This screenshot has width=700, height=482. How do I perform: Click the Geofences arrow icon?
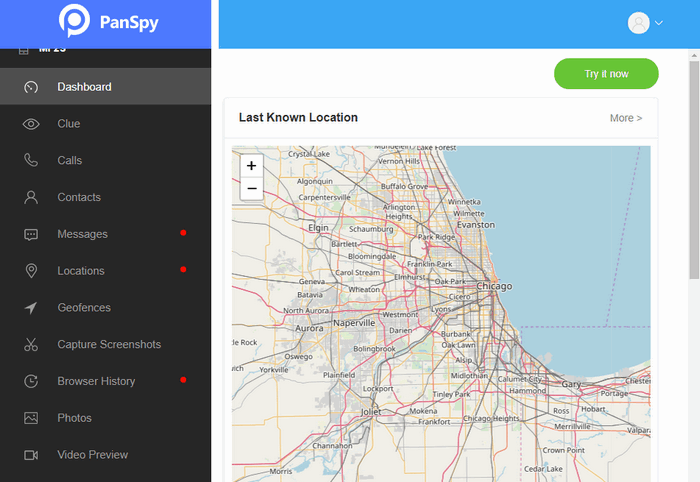[31, 307]
